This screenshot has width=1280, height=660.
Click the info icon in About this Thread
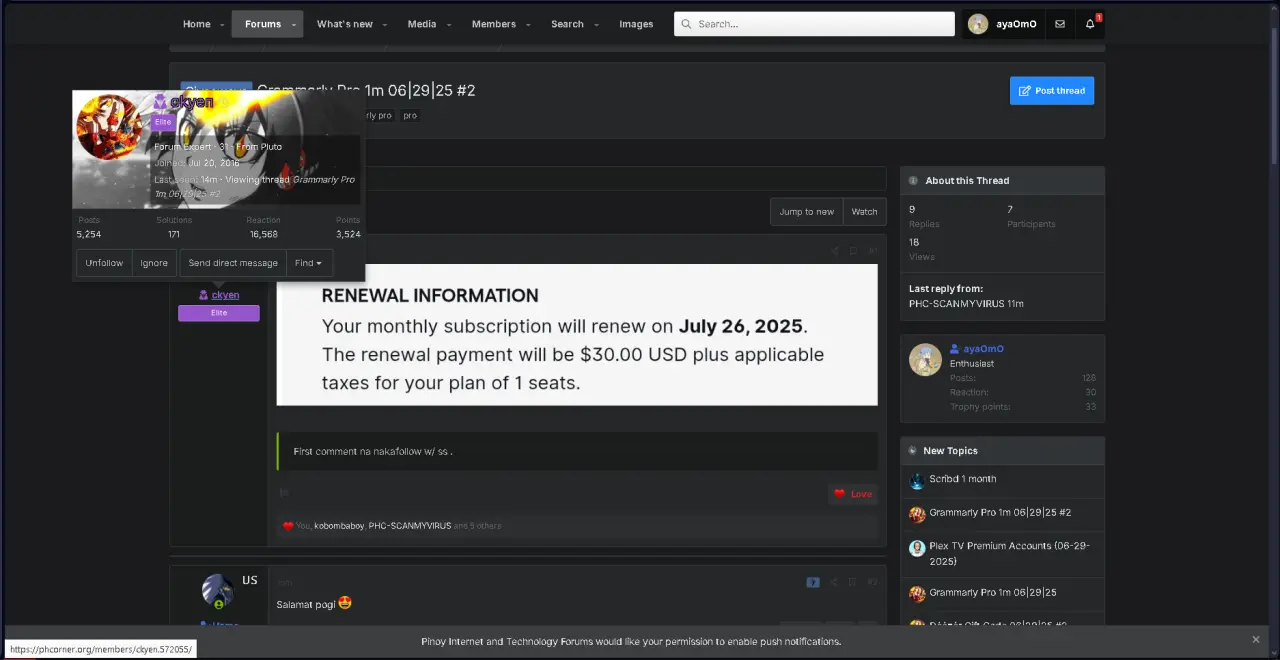[x=913, y=181]
